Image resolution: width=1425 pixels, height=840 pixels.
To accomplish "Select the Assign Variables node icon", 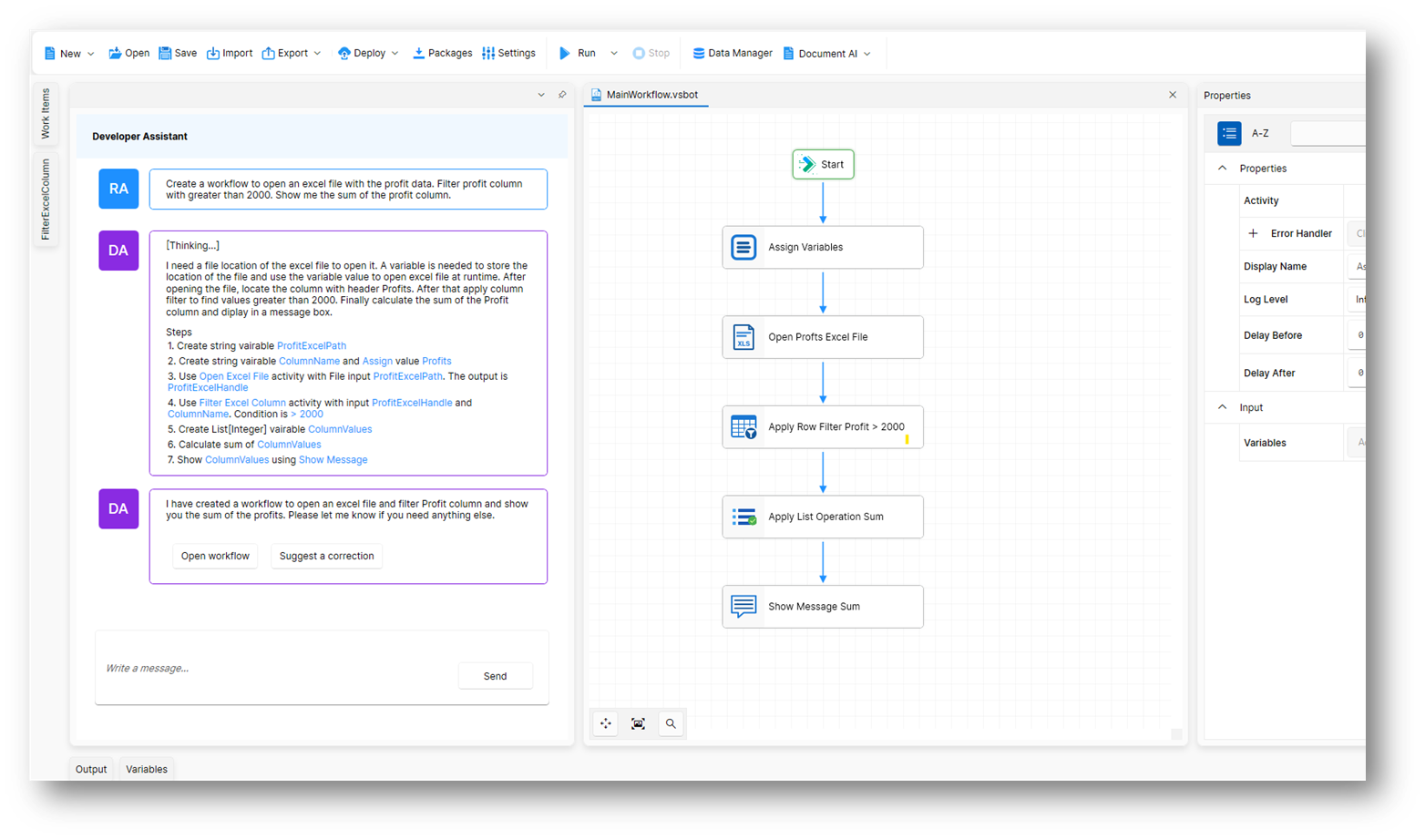I will click(x=743, y=247).
